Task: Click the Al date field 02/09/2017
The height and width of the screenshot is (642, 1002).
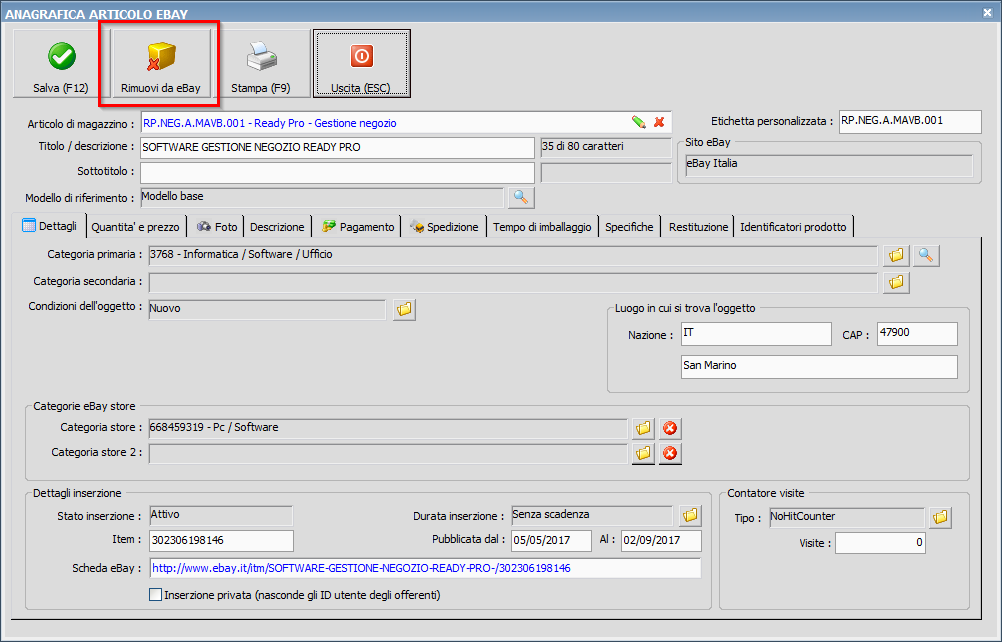Action: [x=661, y=540]
